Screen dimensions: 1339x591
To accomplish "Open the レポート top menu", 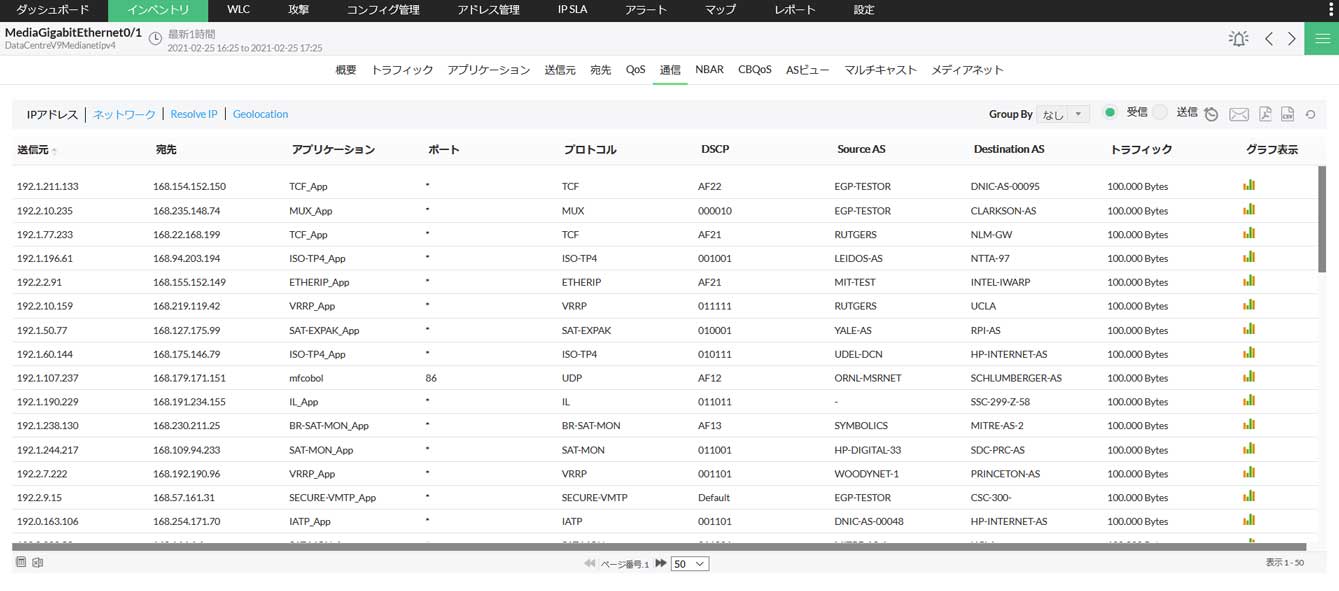I will pos(795,10).
